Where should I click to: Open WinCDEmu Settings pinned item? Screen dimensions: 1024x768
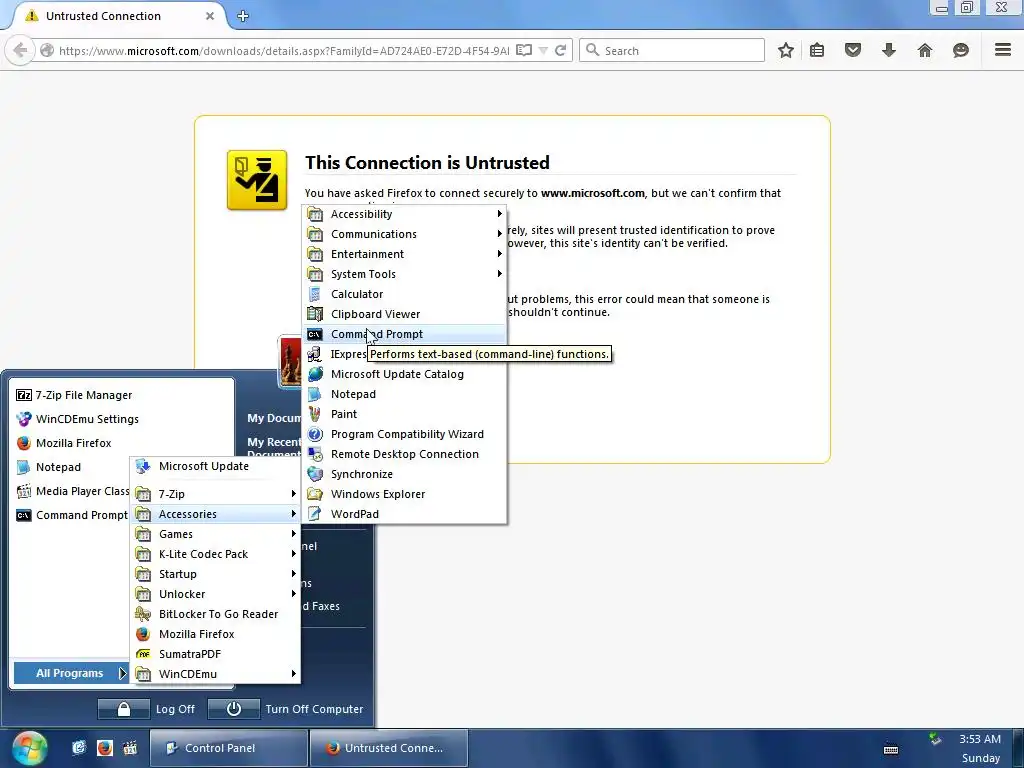point(122,419)
